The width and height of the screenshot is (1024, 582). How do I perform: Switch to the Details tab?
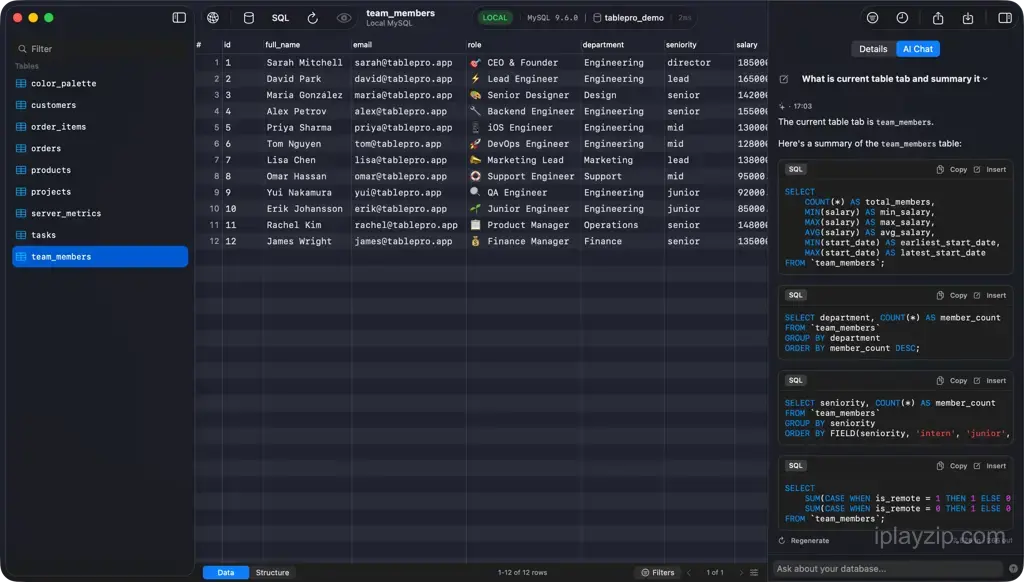point(873,49)
